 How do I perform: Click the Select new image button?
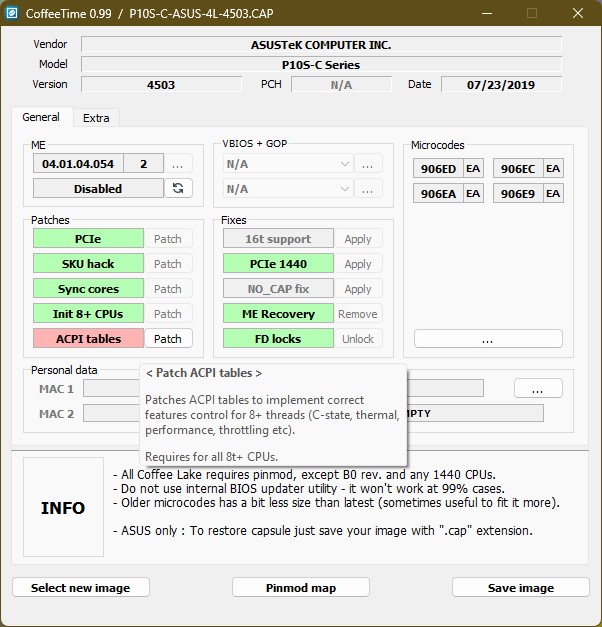(81, 587)
